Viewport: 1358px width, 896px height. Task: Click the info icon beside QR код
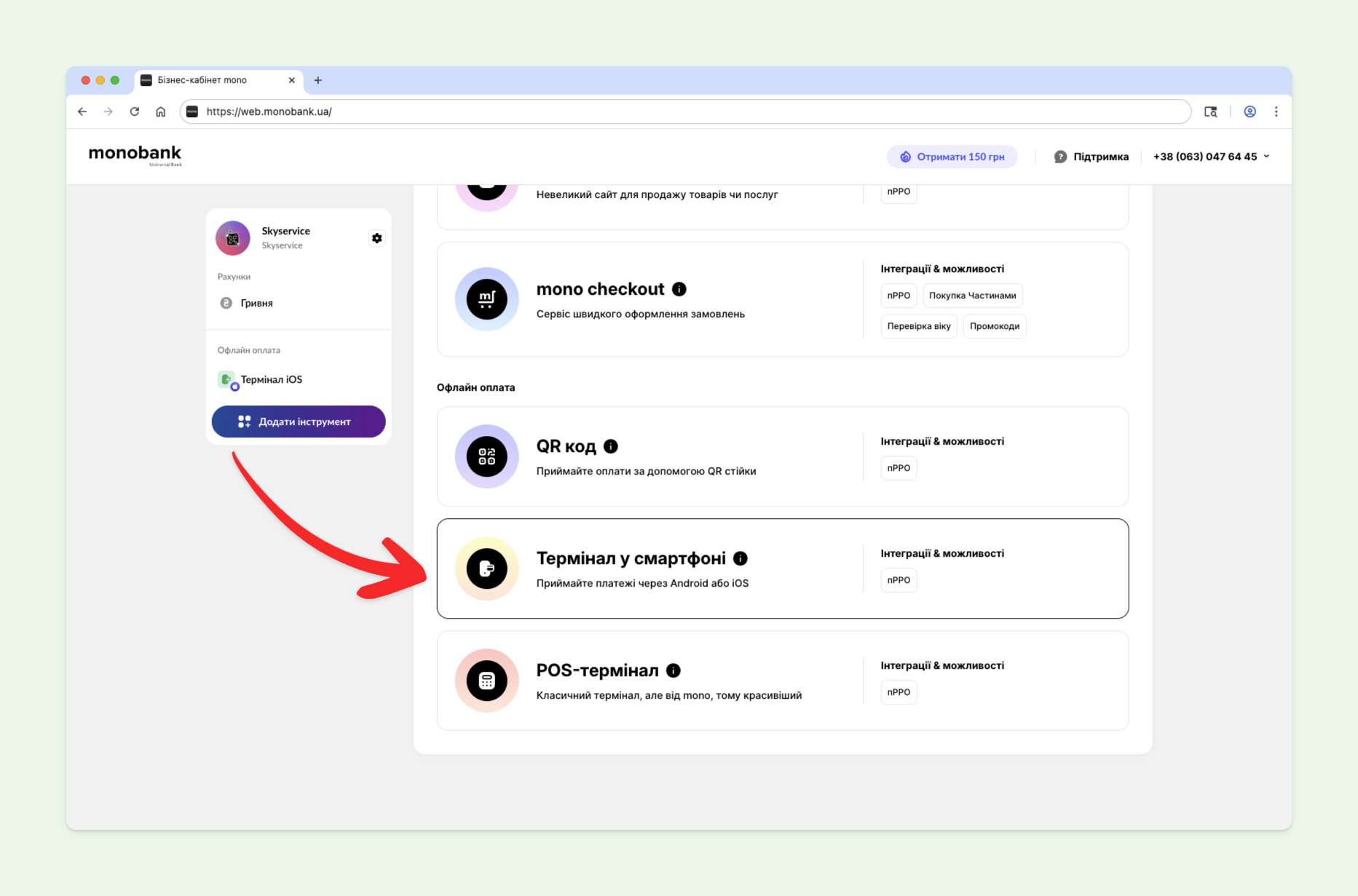pyautogui.click(x=611, y=446)
